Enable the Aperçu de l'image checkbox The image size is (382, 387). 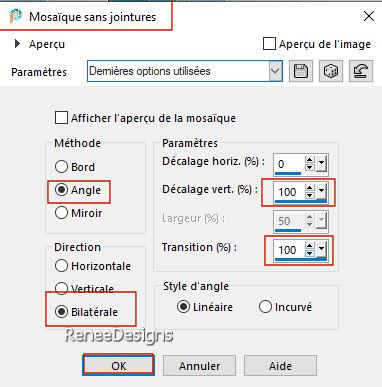coord(269,44)
